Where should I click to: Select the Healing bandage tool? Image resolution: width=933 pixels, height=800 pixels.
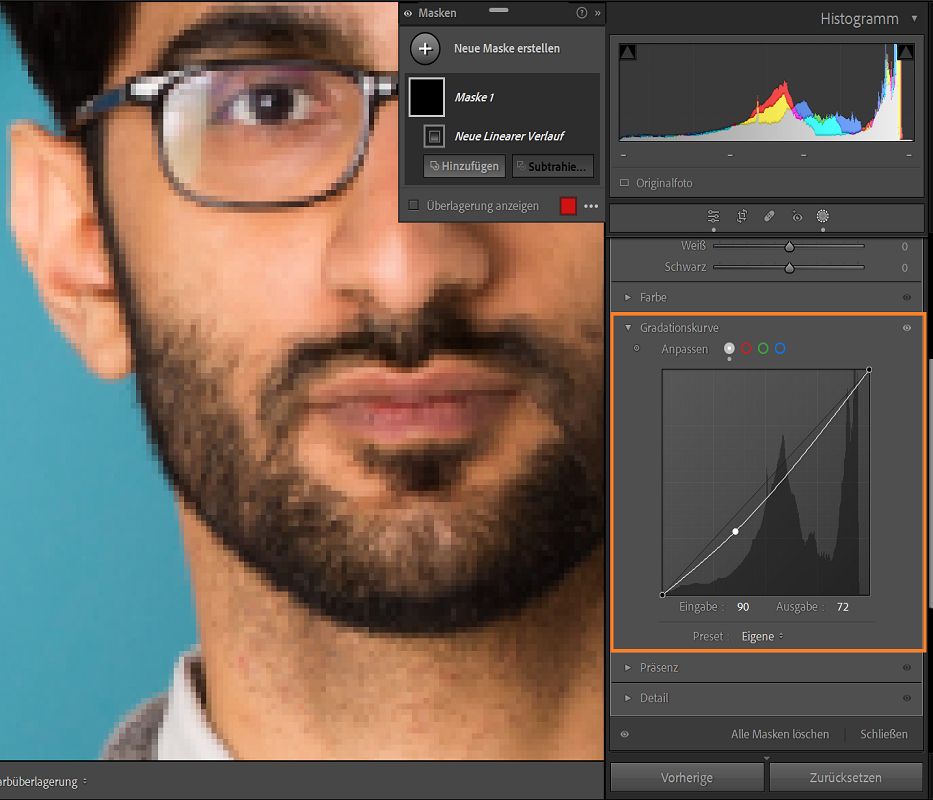pos(769,216)
